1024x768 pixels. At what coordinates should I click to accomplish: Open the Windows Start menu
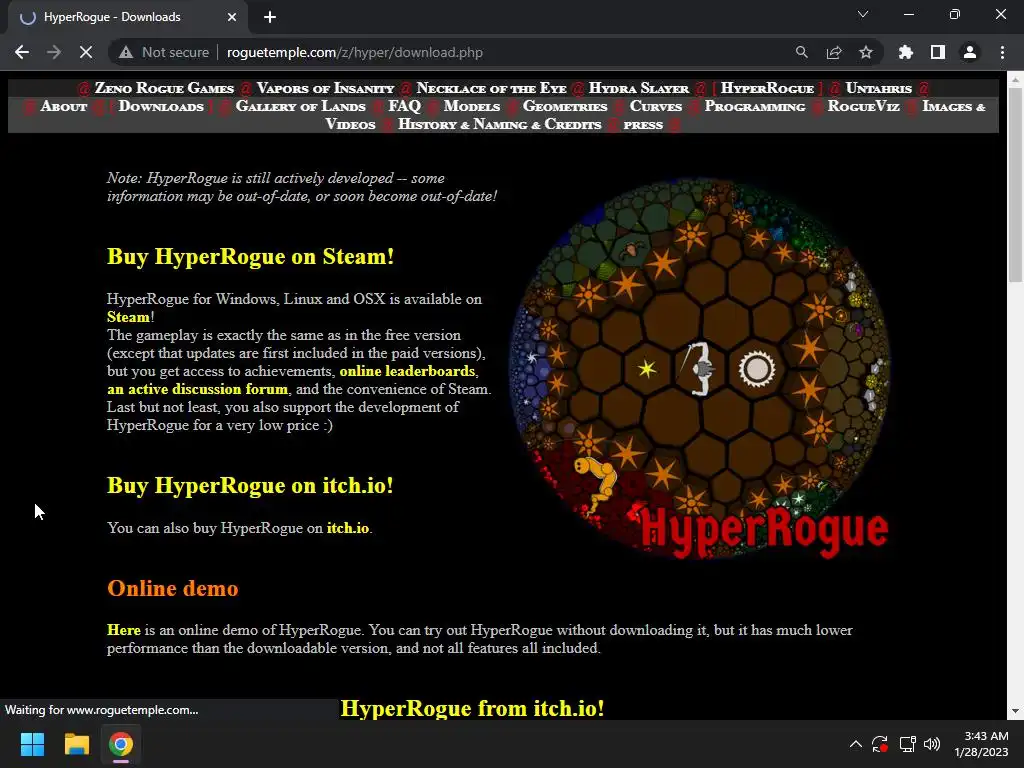[32, 744]
